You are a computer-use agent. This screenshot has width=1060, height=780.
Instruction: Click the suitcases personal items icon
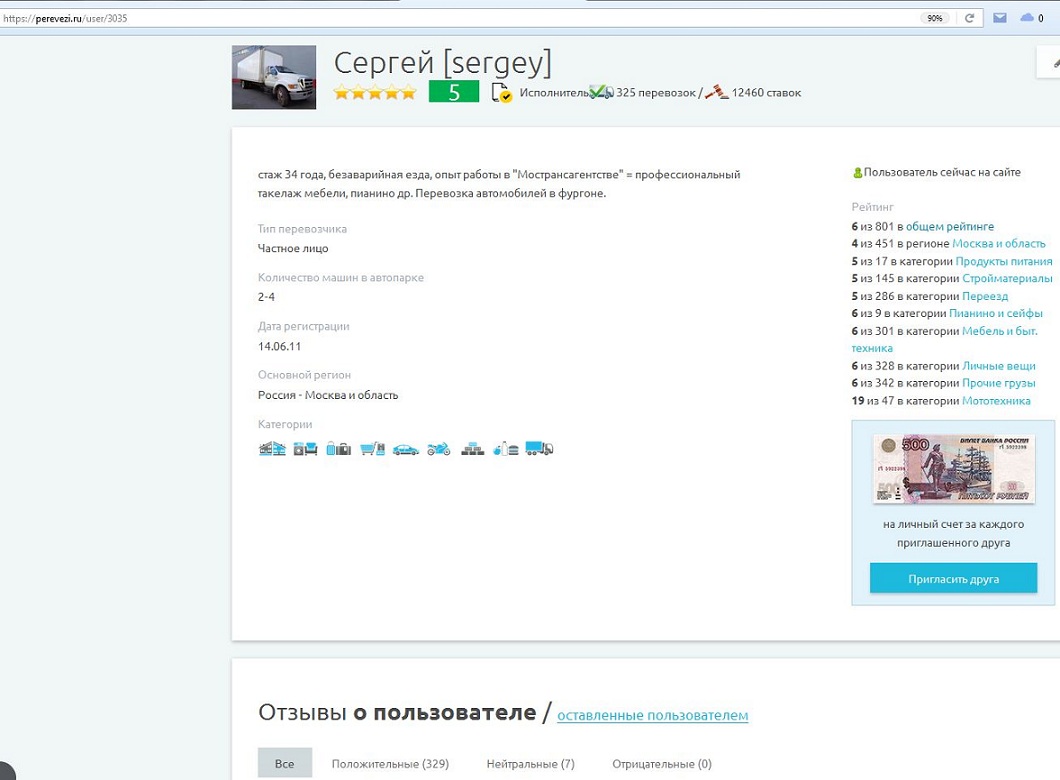click(x=339, y=449)
